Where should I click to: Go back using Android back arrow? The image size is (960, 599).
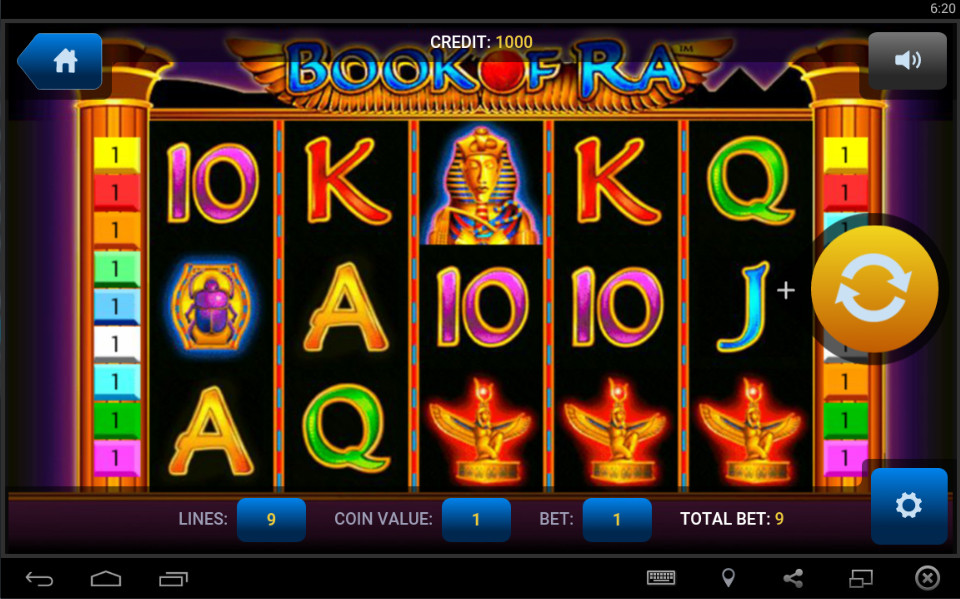(39, 578)
